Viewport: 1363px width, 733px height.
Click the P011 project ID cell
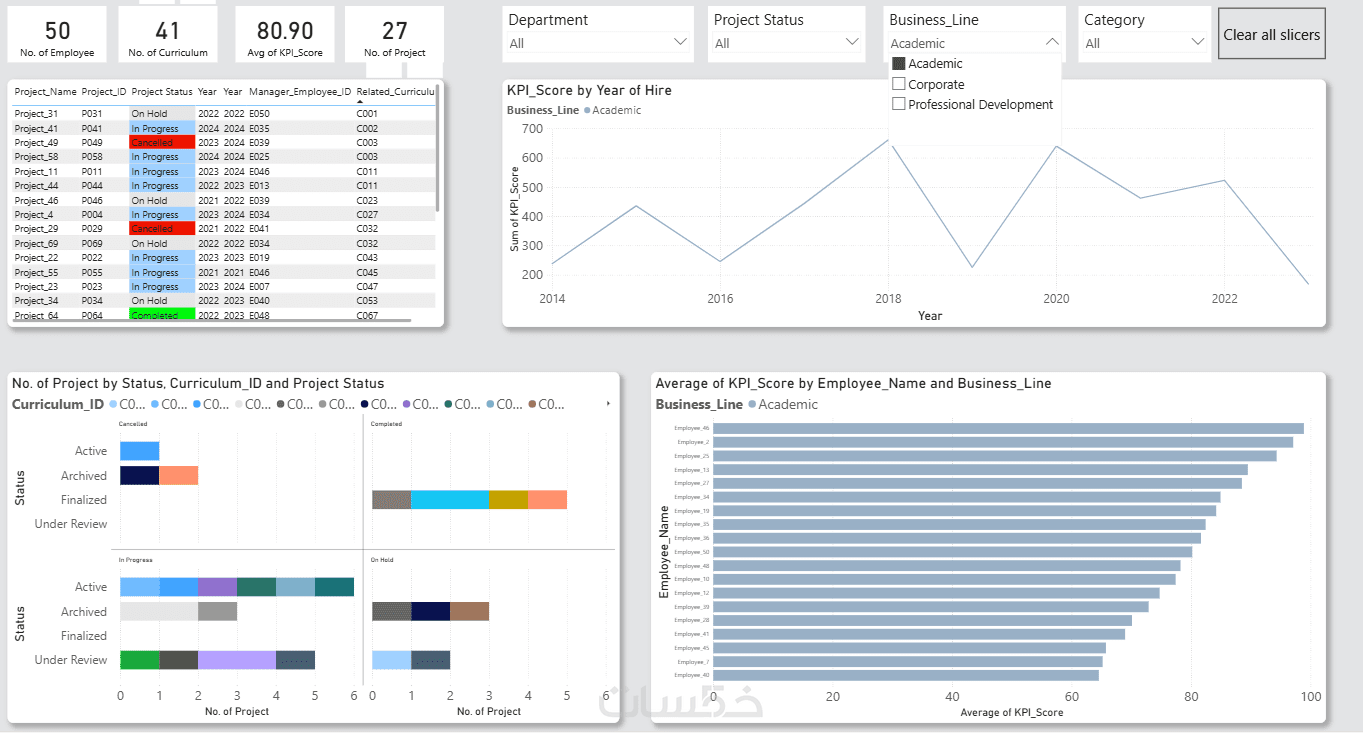[91, 172]
